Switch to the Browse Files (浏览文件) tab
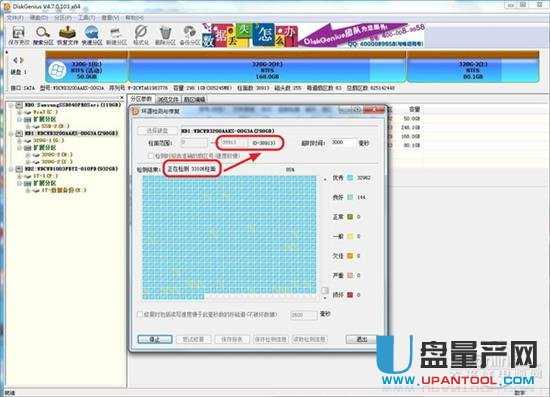Image resolution: width=550 pixels, height=397 pixels. [168, 100]
